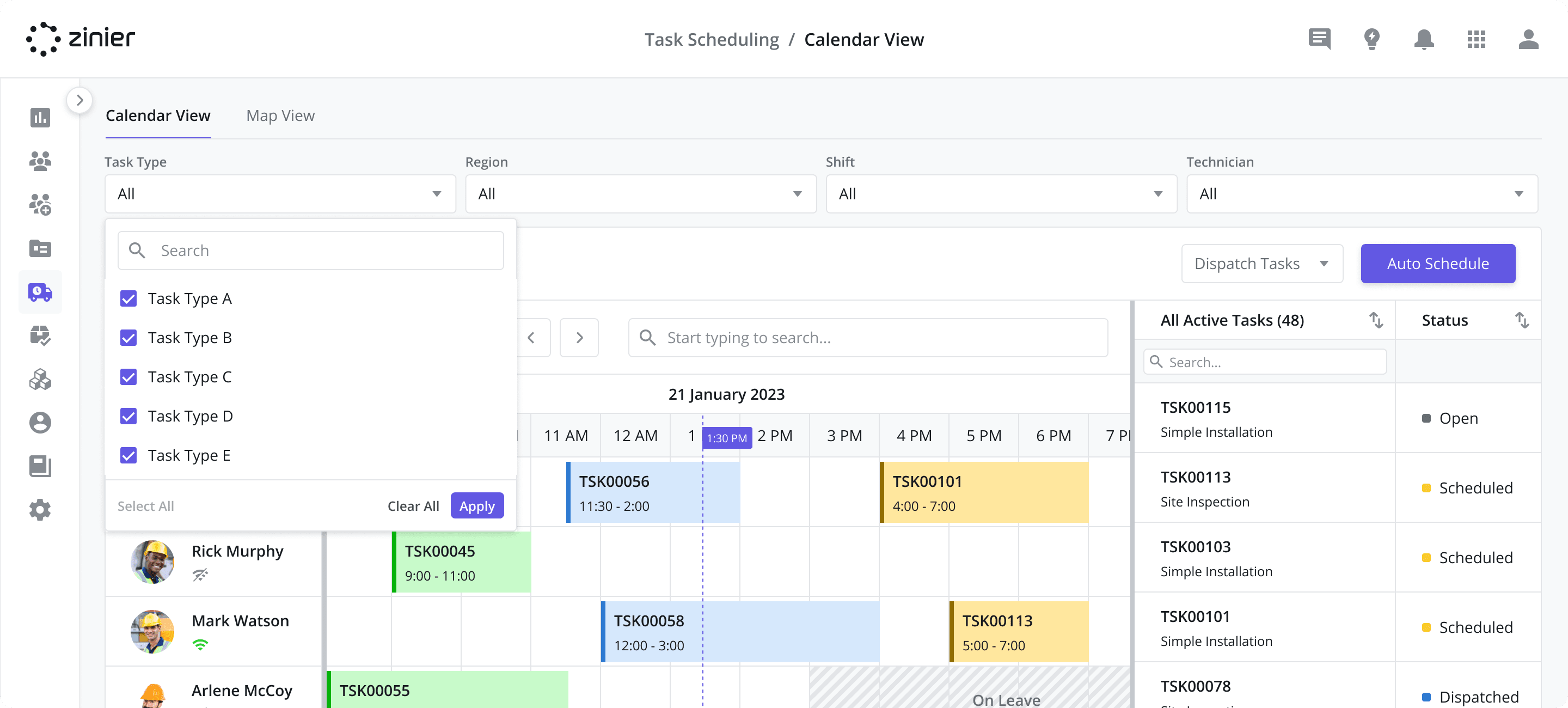Uncheck Task Type E checkbox

tap(128, 455)
